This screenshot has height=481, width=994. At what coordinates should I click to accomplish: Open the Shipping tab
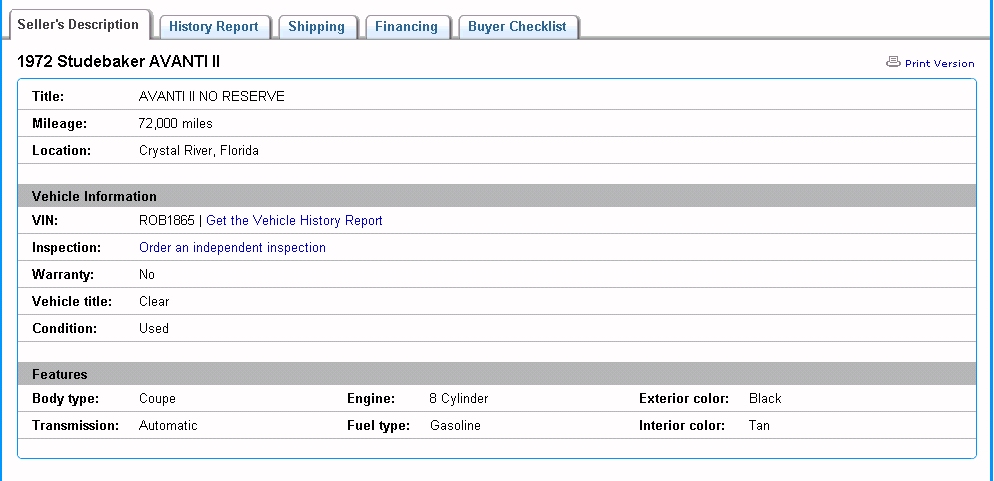click(316, 27)
